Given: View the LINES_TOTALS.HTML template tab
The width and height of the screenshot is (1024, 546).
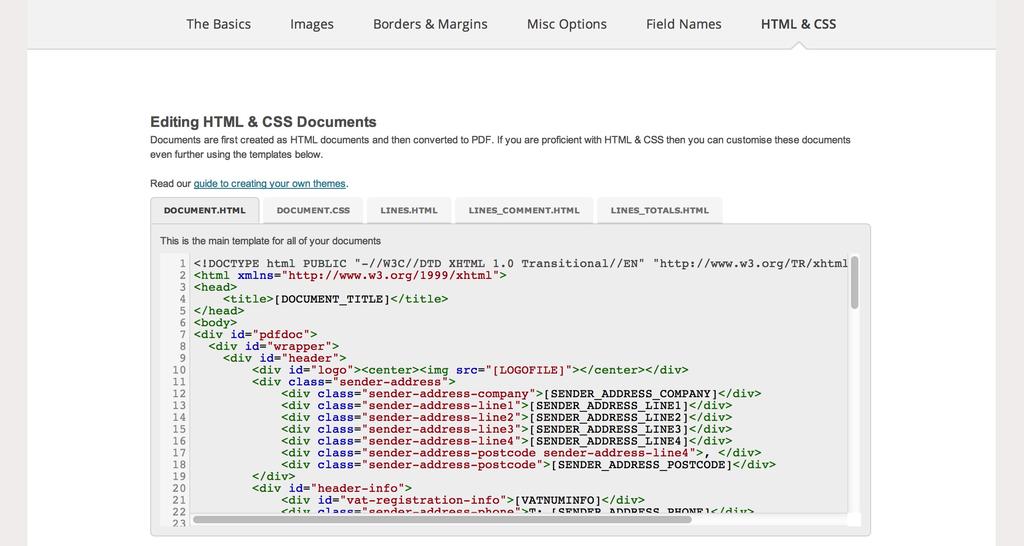Looking at the screenshot, I should [659, 211].
